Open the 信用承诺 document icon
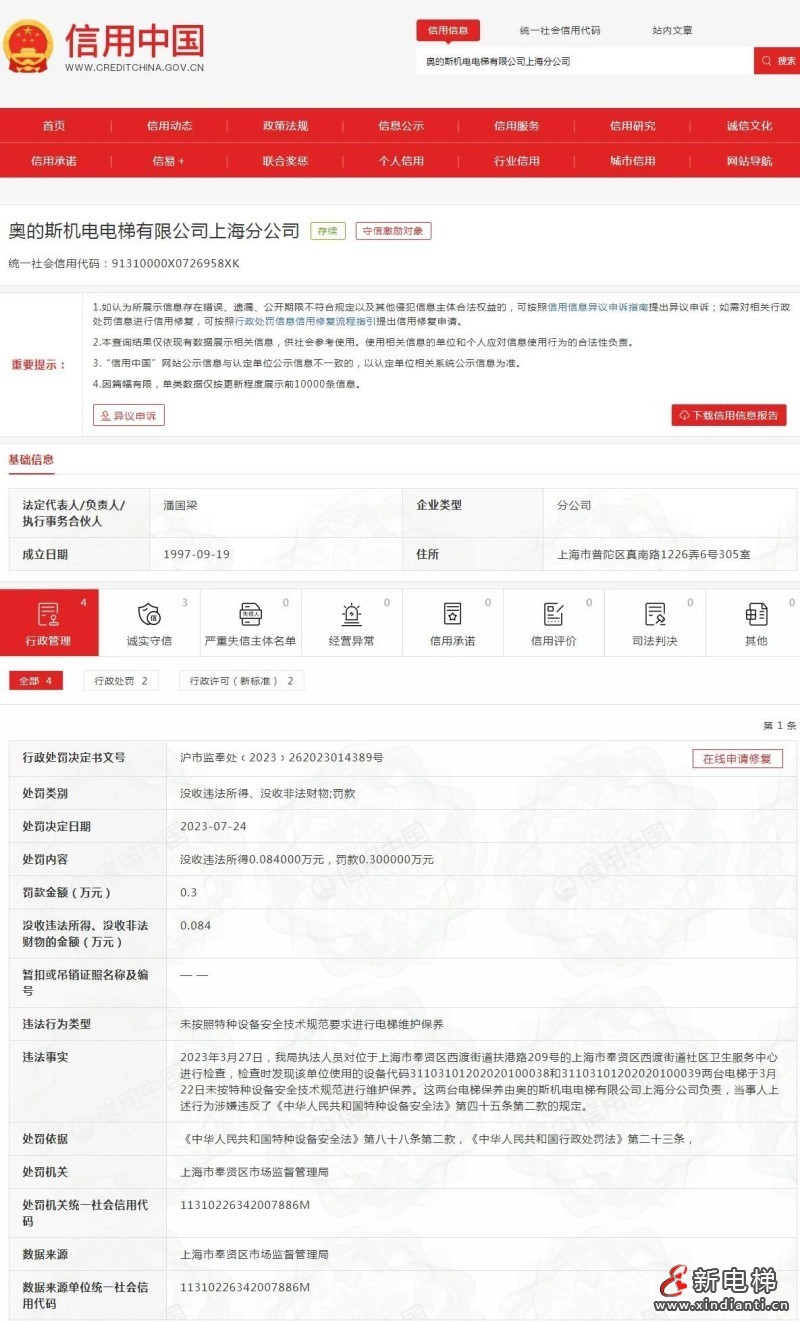This screenshot has height=1325, width=800. coord(451,613)
